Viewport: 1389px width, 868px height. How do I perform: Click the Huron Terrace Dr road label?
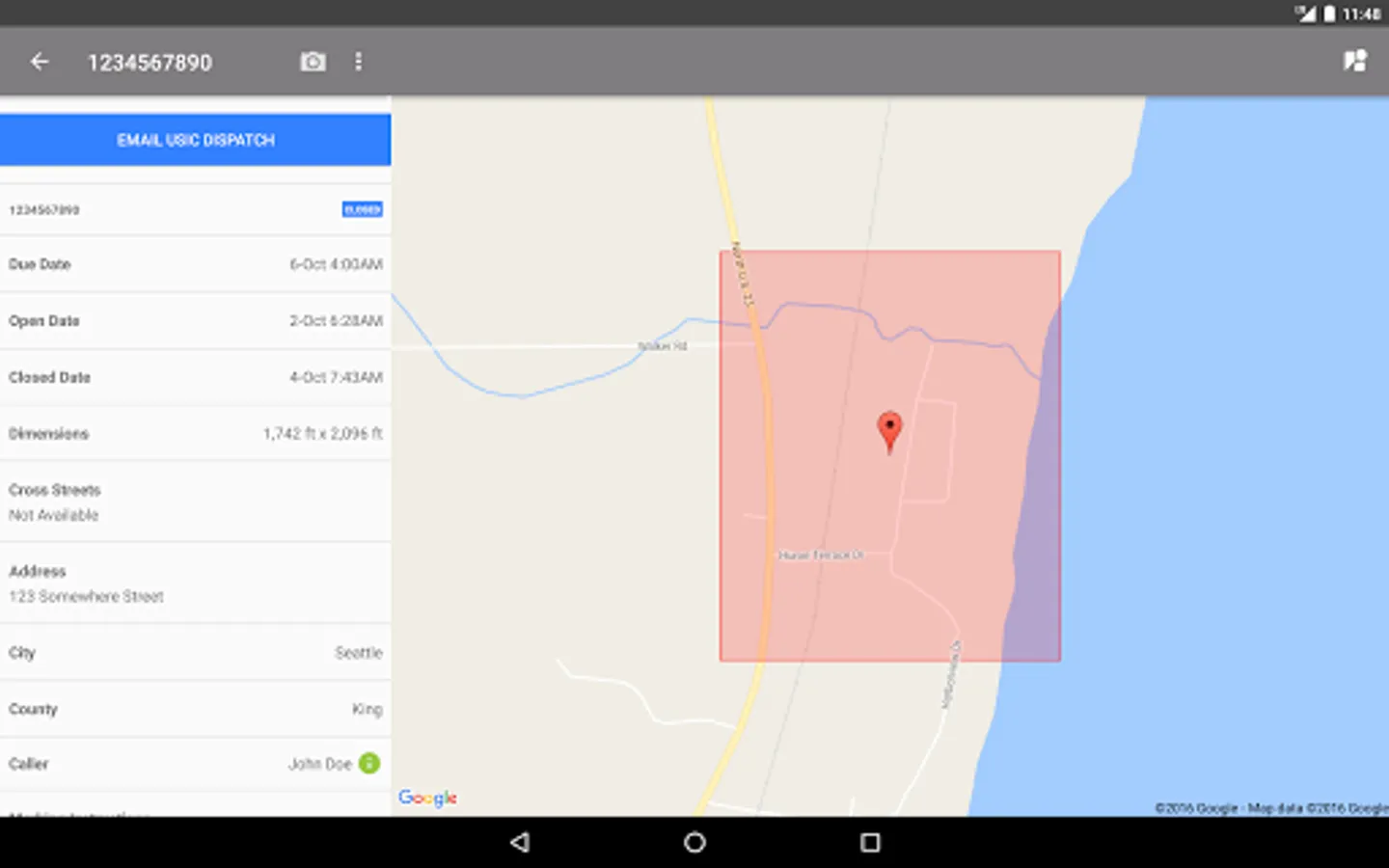coord(821,556)
